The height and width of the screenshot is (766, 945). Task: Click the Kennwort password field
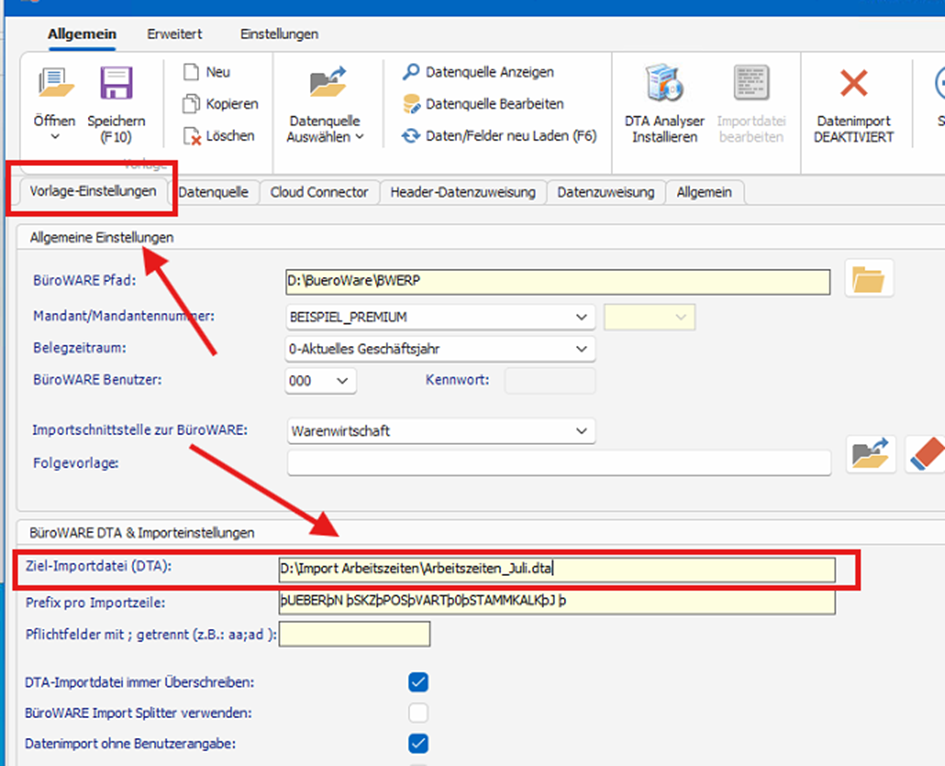550,381
